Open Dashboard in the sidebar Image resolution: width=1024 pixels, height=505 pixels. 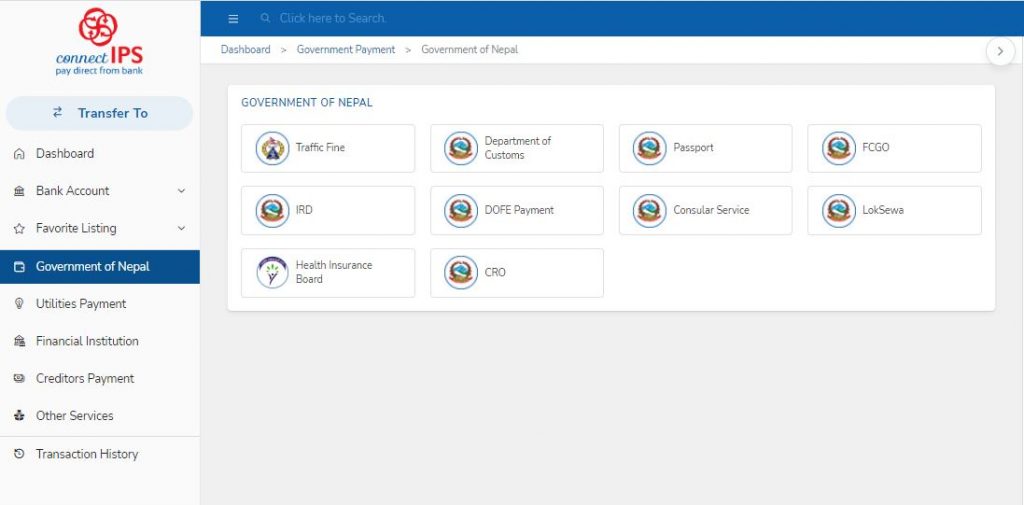pos(100,154)
